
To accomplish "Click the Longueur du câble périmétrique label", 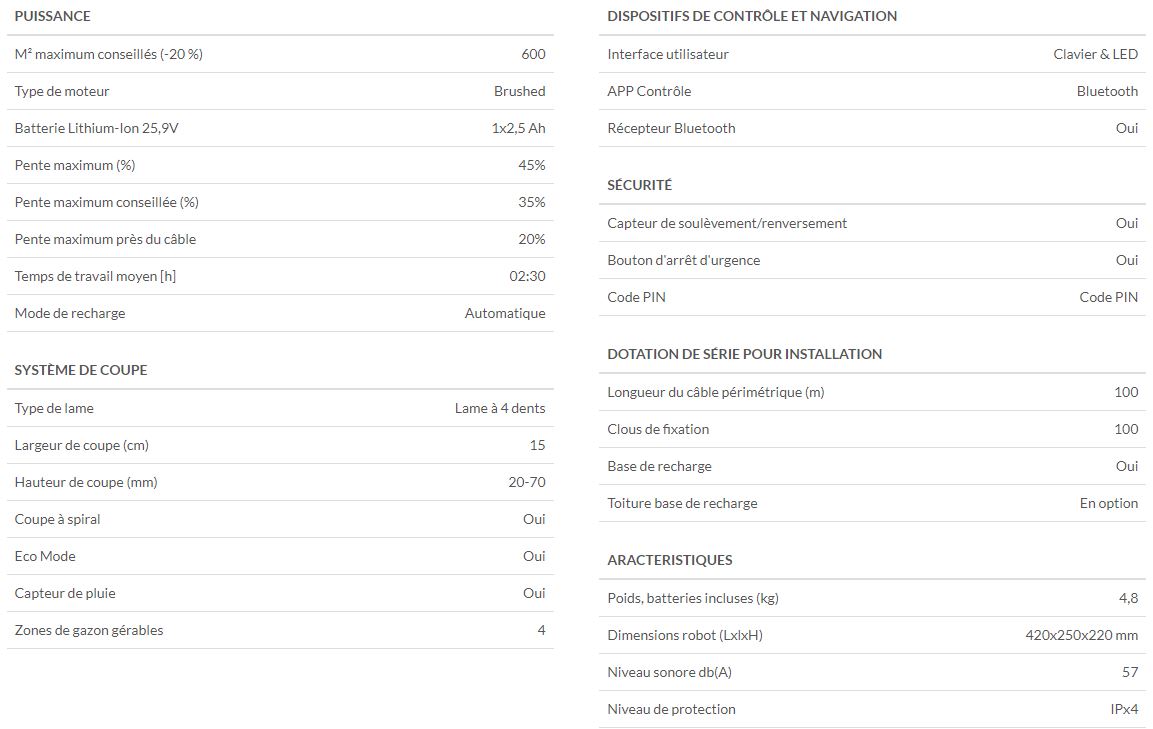I will click(x=715, y=392).
